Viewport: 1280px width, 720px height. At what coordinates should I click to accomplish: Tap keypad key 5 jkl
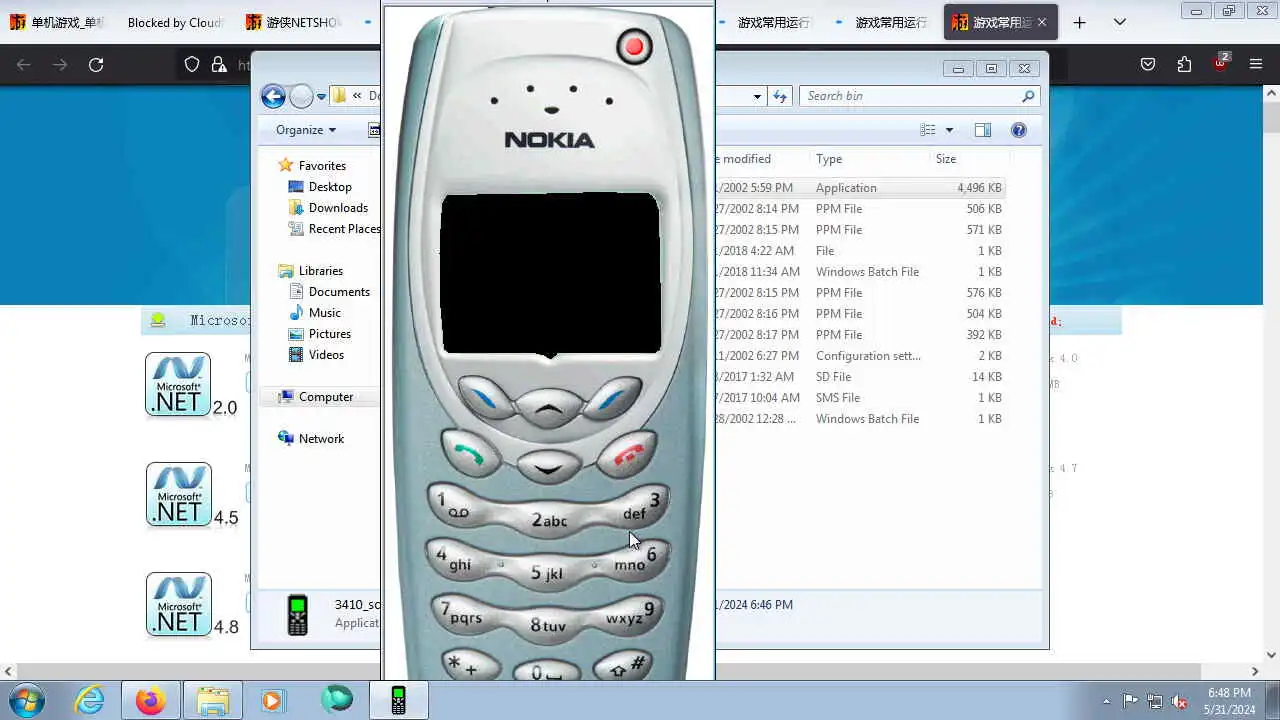[x=547, y=573]
